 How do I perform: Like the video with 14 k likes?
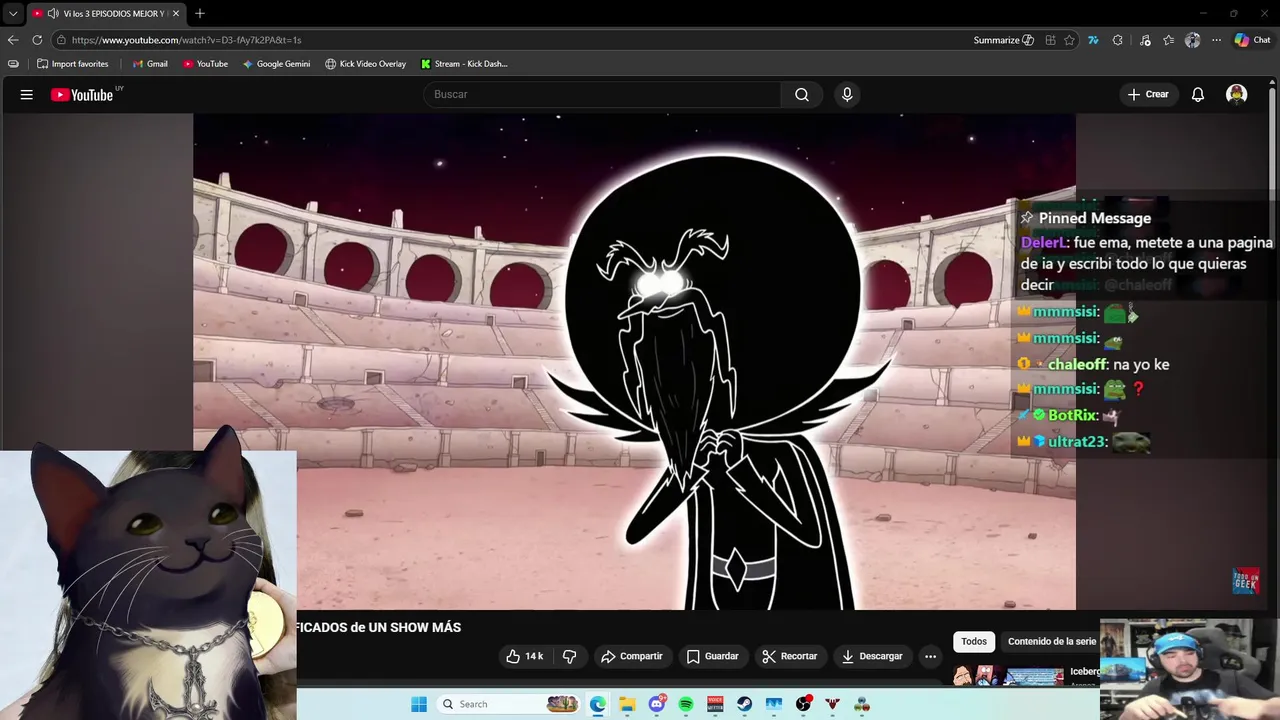524,656
